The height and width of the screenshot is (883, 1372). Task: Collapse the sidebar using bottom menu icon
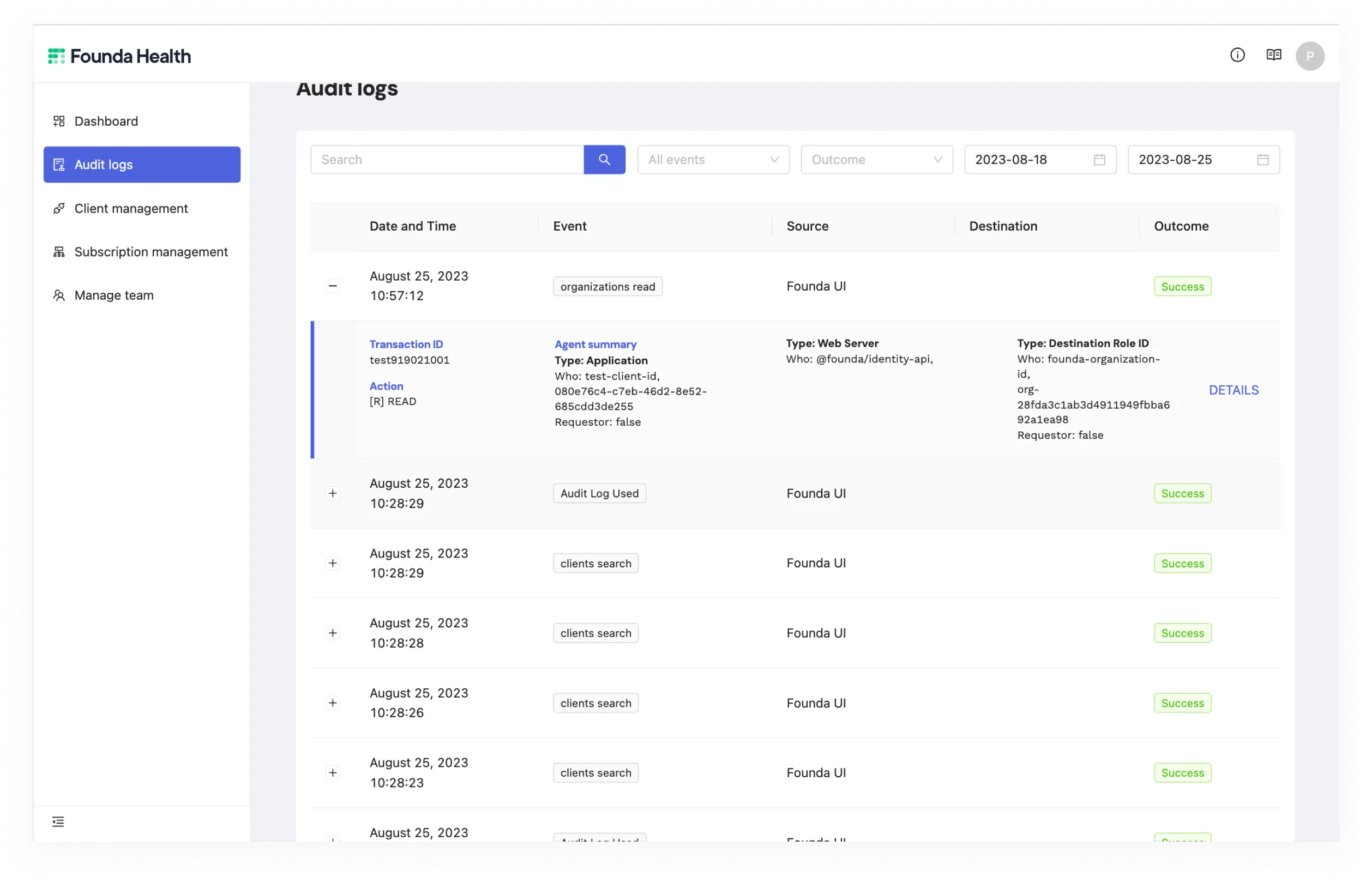(x=58, y=821)
